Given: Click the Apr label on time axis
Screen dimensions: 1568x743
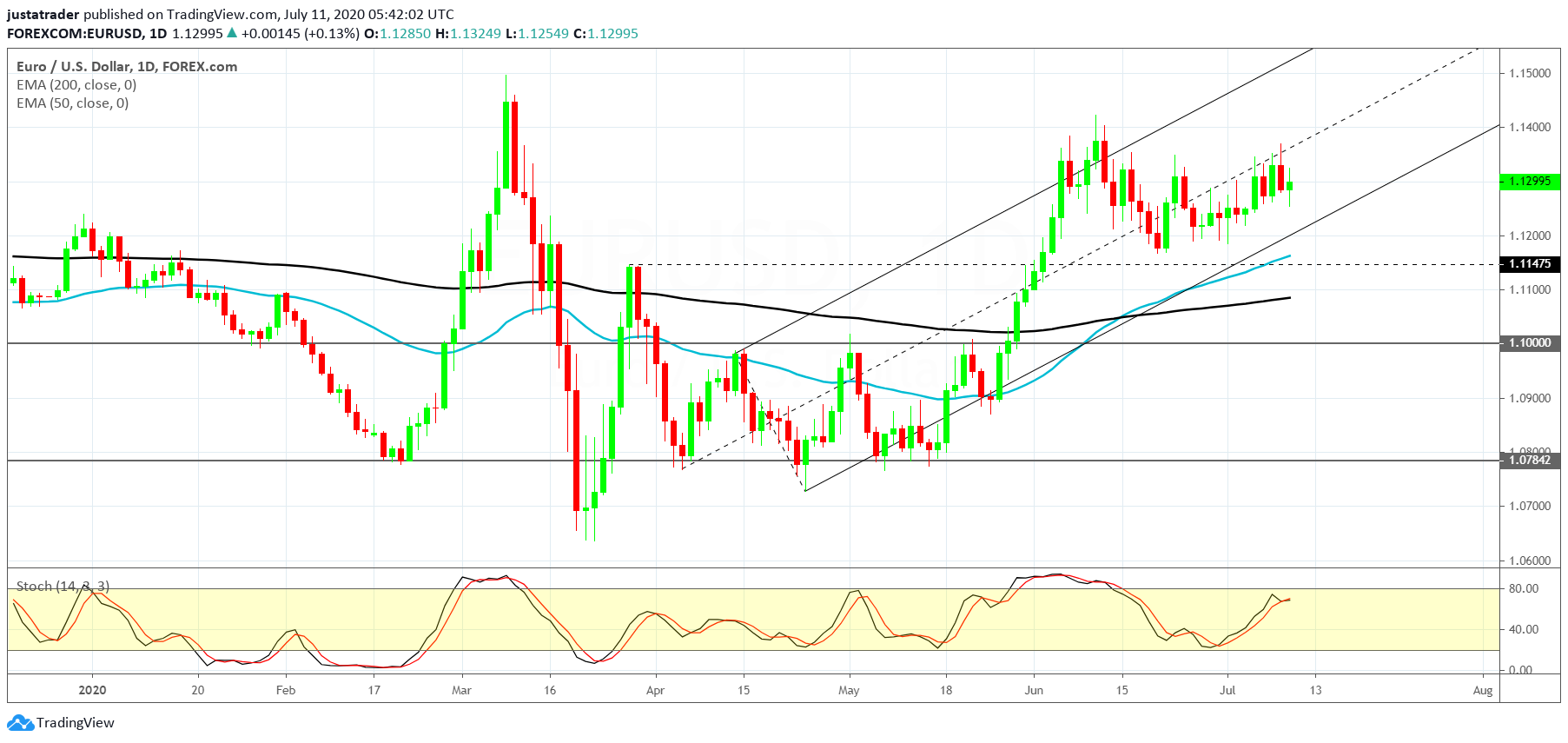Looking at the screenshot, I should [x=656, y=690].
